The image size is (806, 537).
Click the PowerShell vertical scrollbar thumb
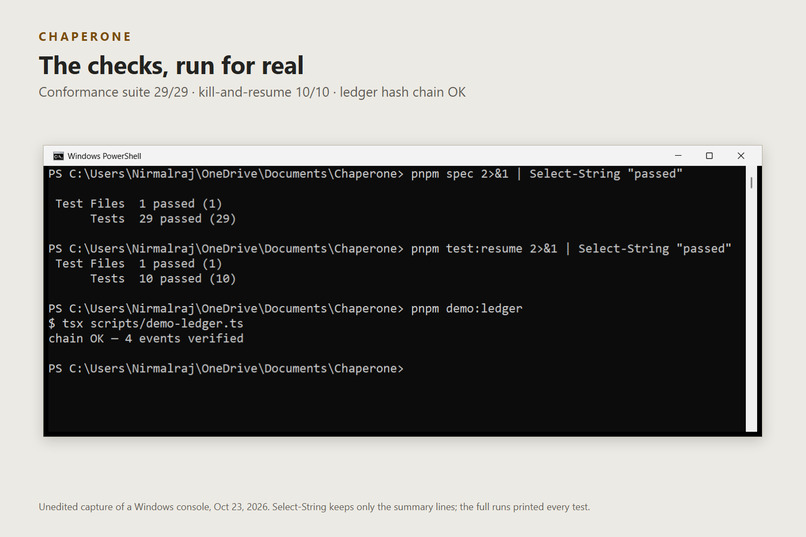(751, 182)
